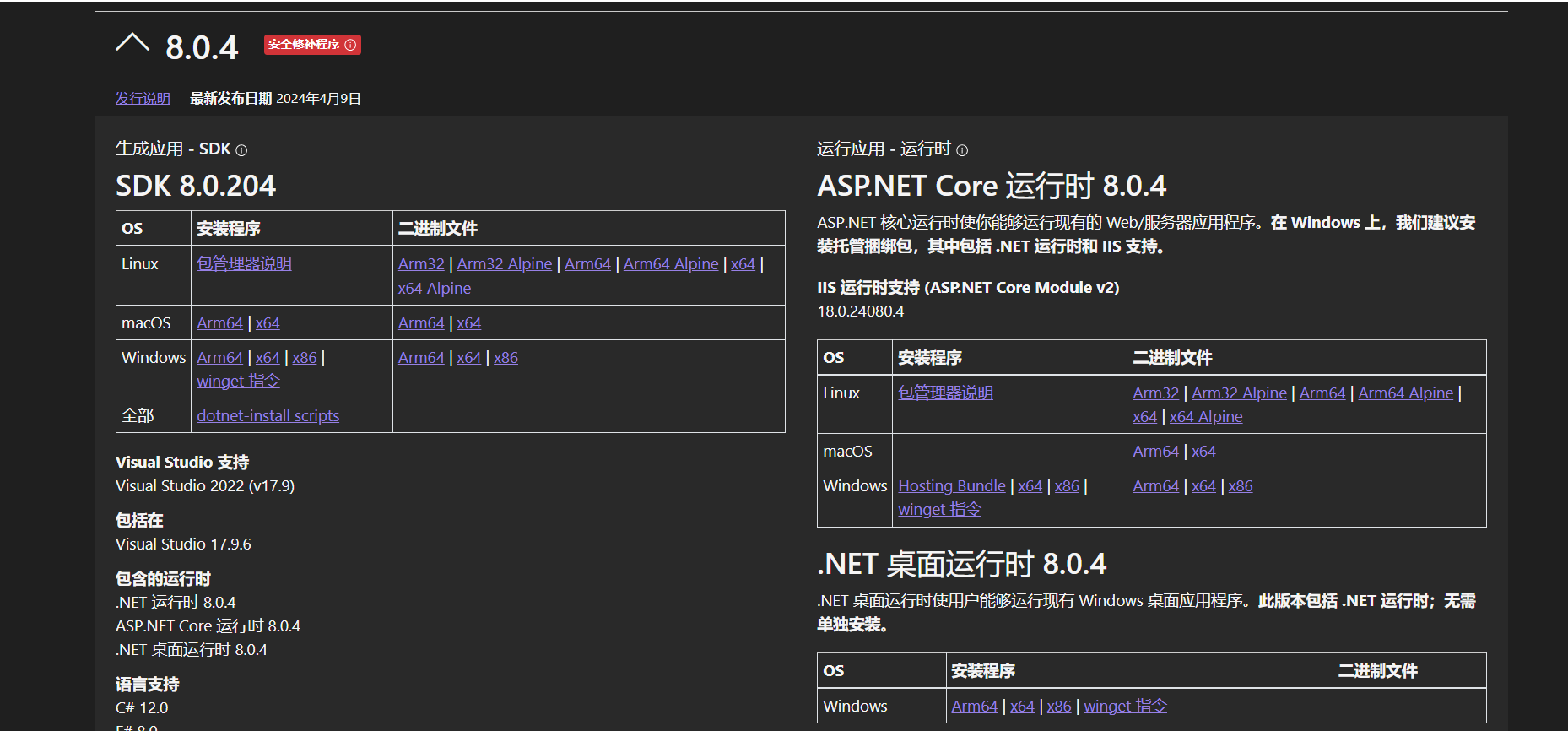Download SDK Windows x86 installer
1568x731 pixels.
pyautogui.click(x=305, y=357)
